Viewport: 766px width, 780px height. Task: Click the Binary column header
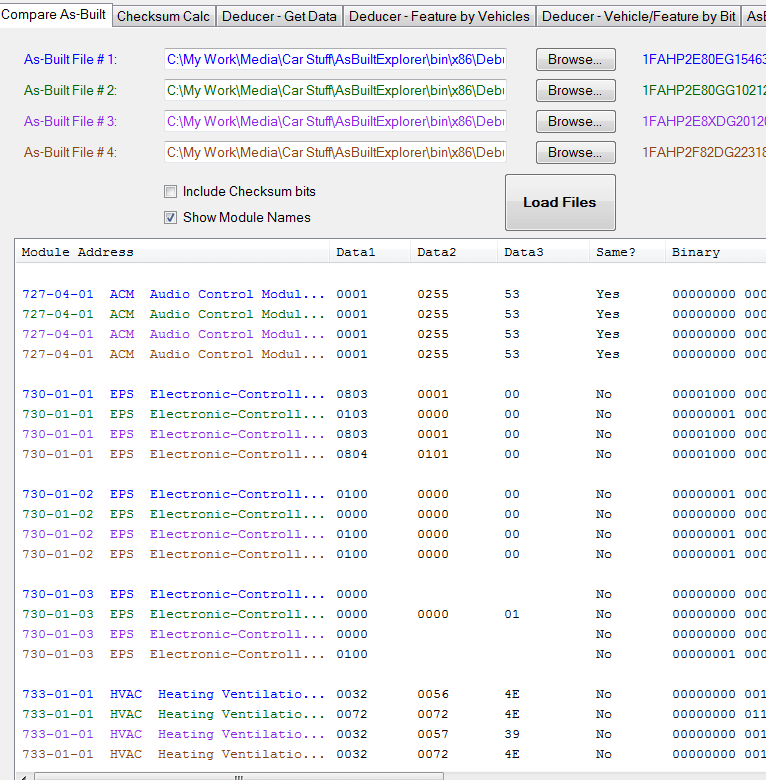pos(716,252)
